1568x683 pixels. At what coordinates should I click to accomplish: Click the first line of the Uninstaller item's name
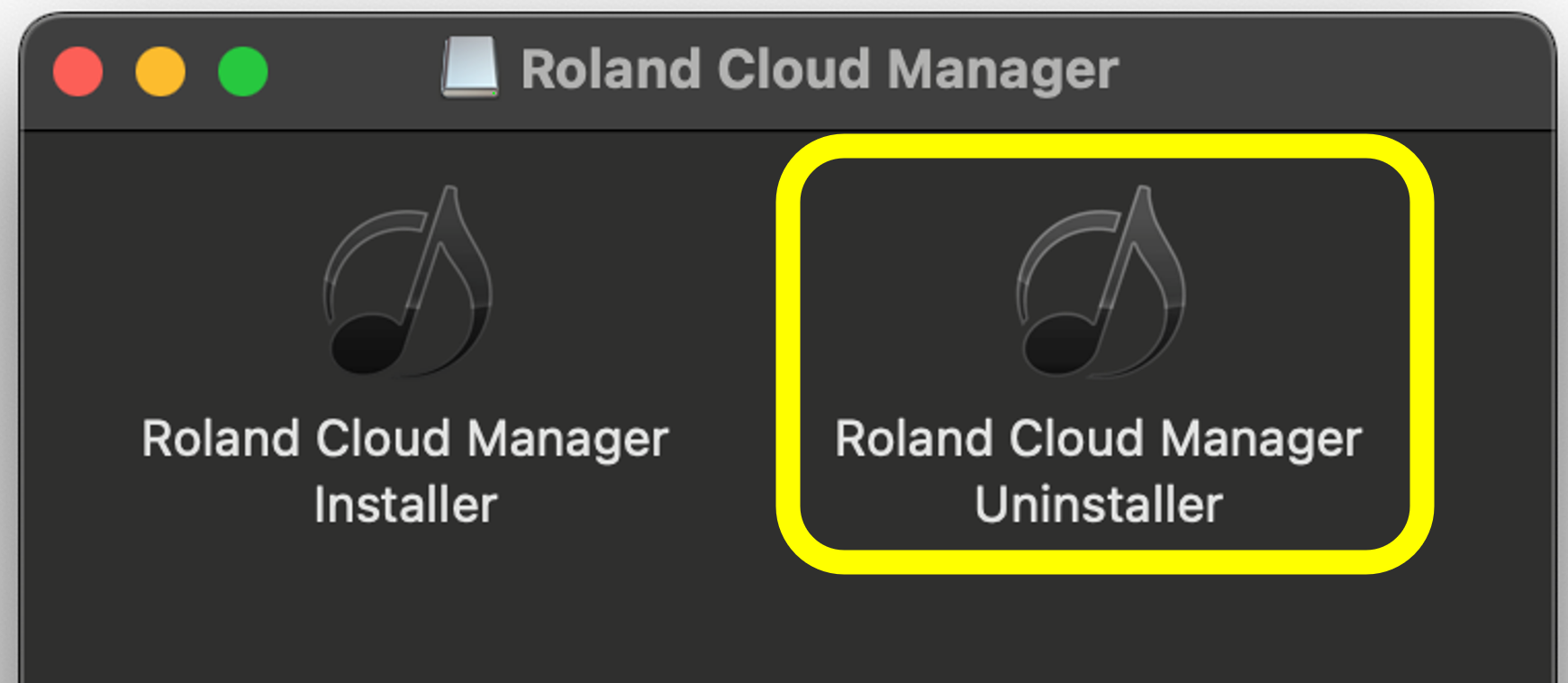pyautogui.click(x=1099, y=440)
